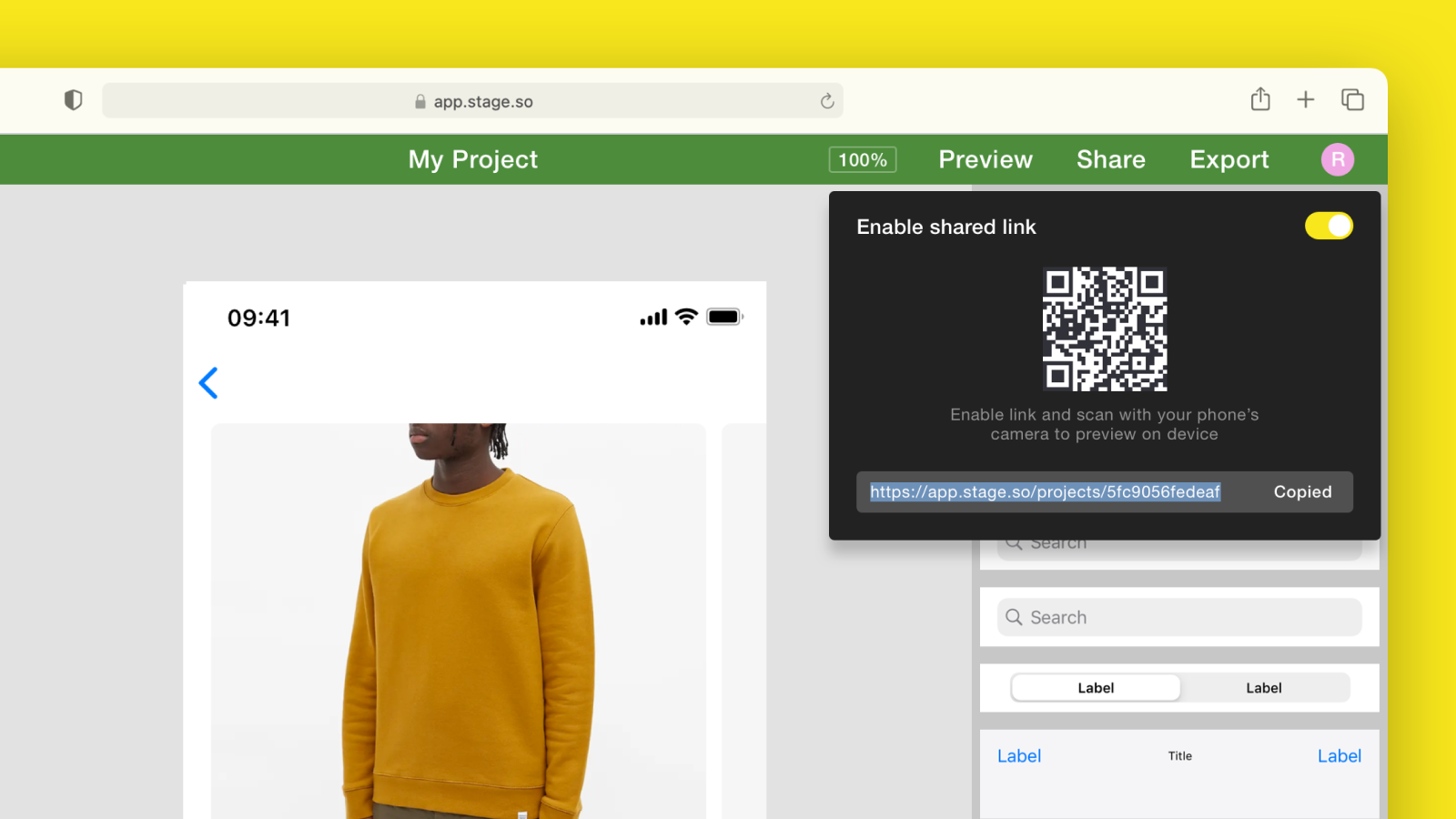Click the blue left Label in the nav bar component
The image size is (1456, 819).
(x=1019, y=756)
